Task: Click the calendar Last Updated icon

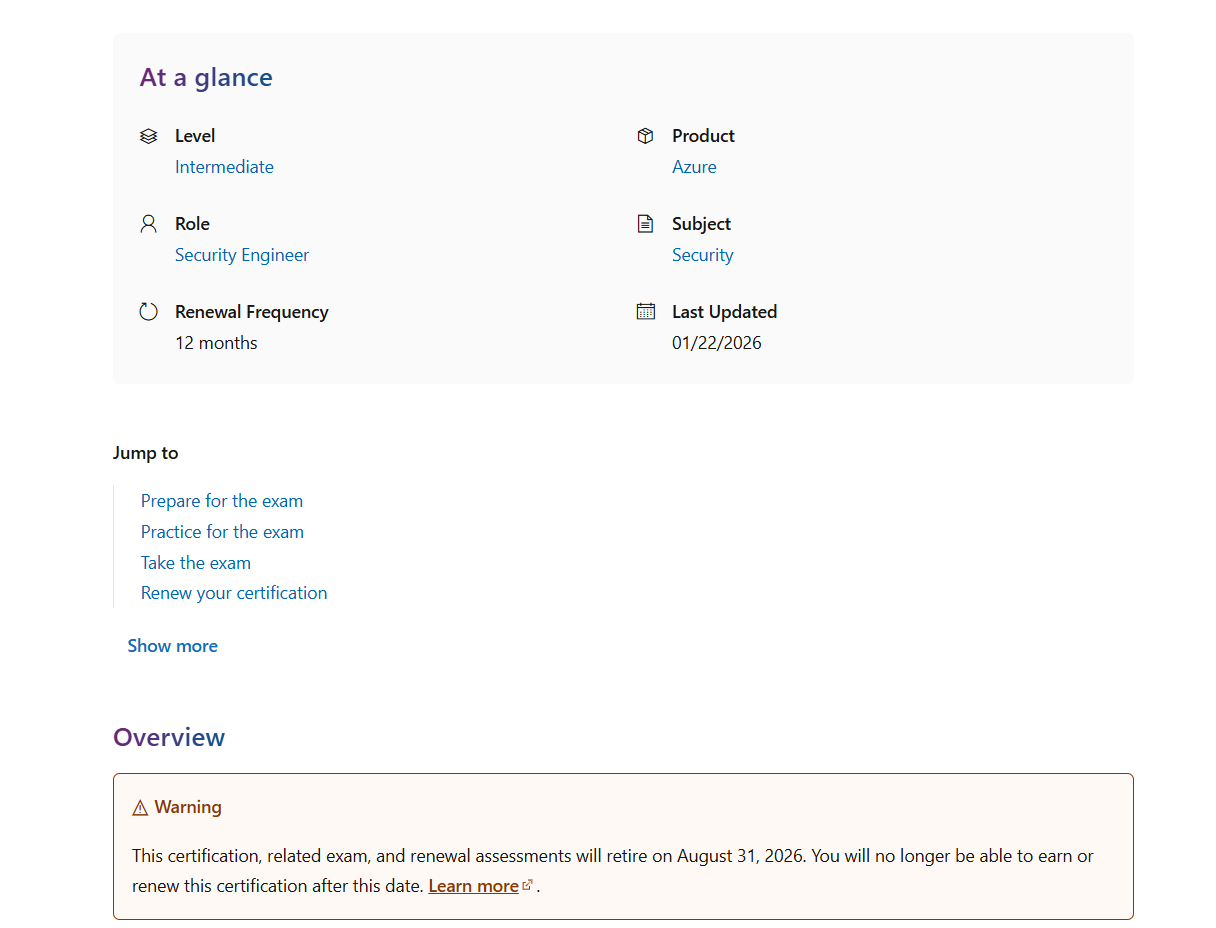Action: [x=646, y=311]
